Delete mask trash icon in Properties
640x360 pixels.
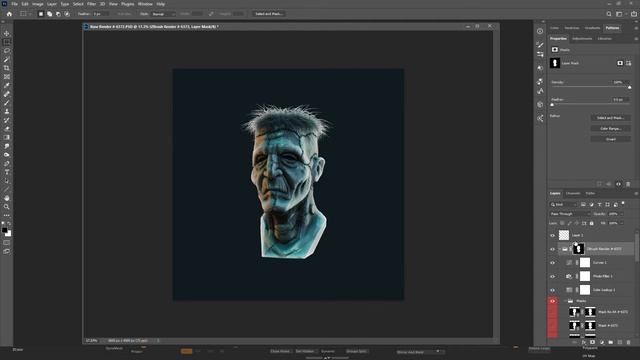coord(628,184)
